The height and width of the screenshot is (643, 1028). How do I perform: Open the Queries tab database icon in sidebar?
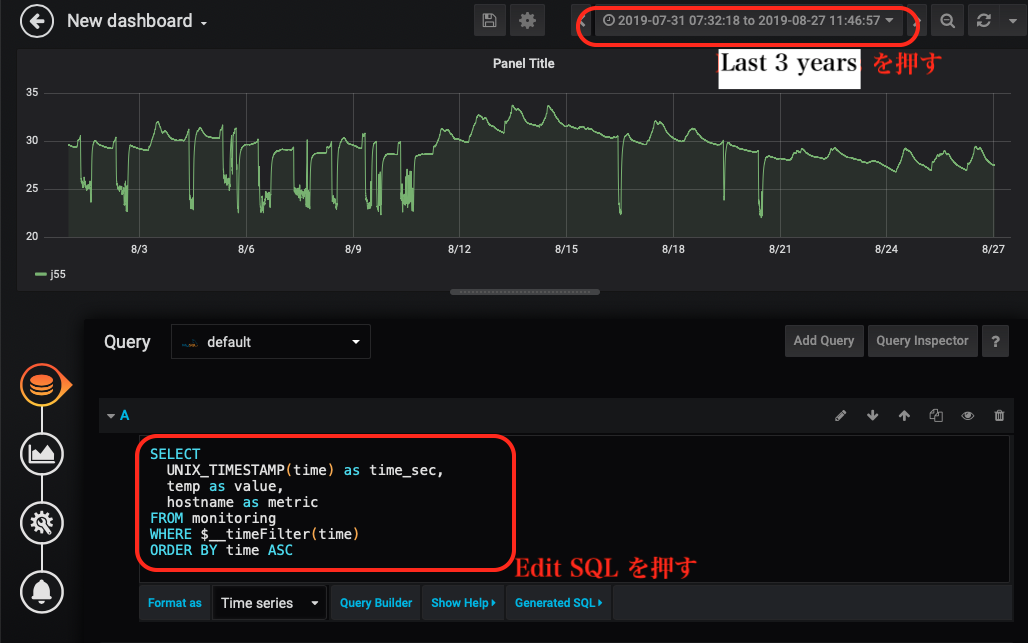tap(42, 385)
